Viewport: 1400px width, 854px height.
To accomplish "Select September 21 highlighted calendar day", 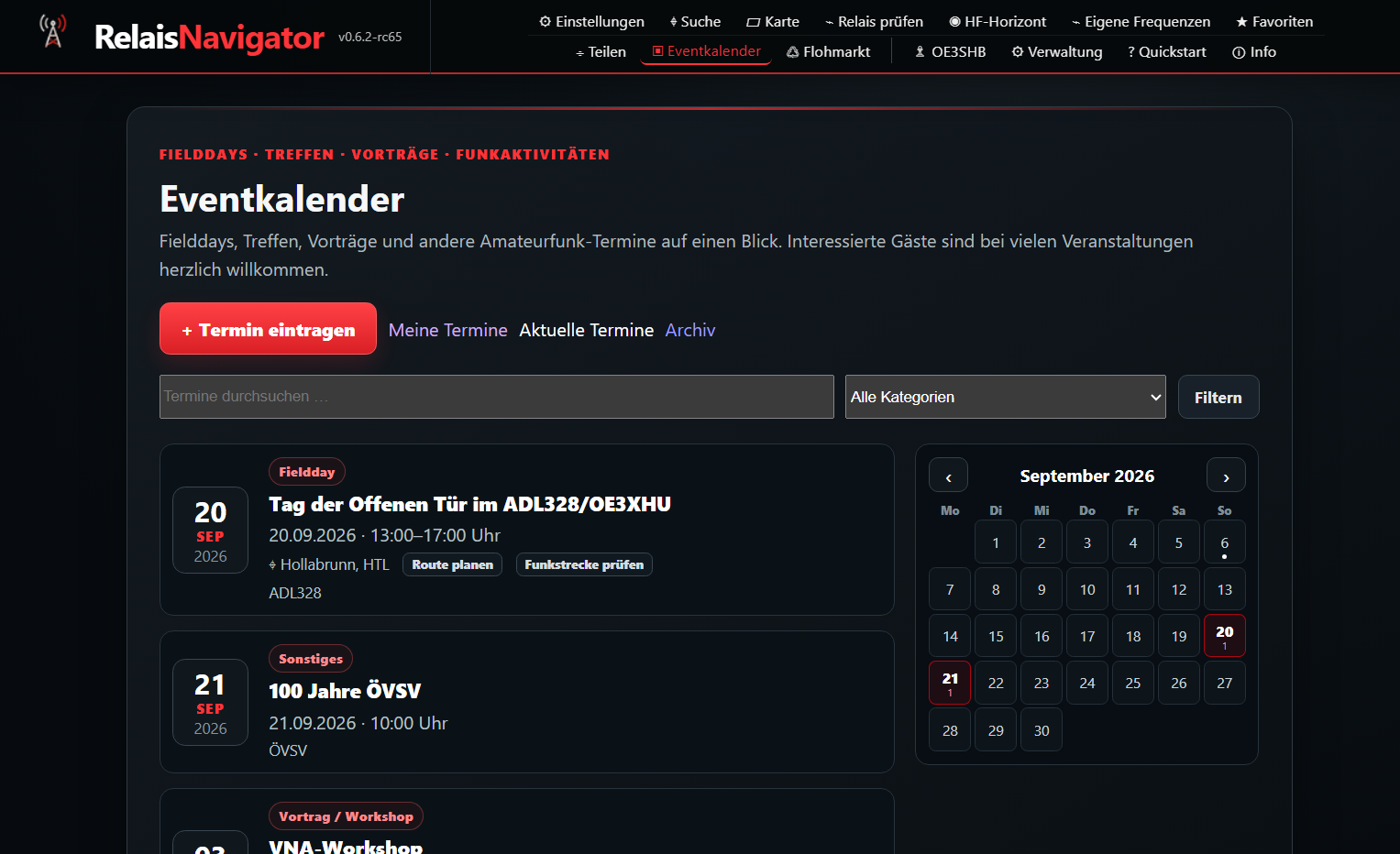I will tap(950, 683).
